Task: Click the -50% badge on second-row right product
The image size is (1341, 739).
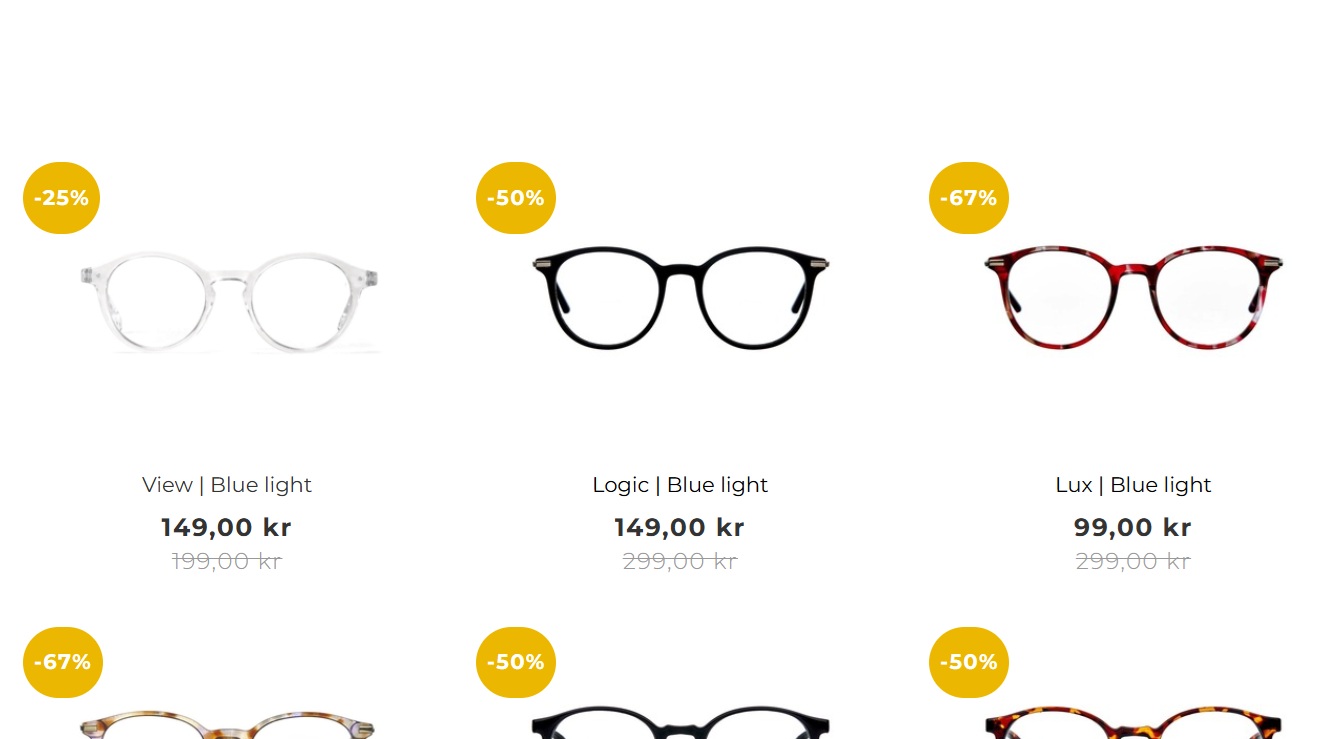Action: tap(969, 662)
